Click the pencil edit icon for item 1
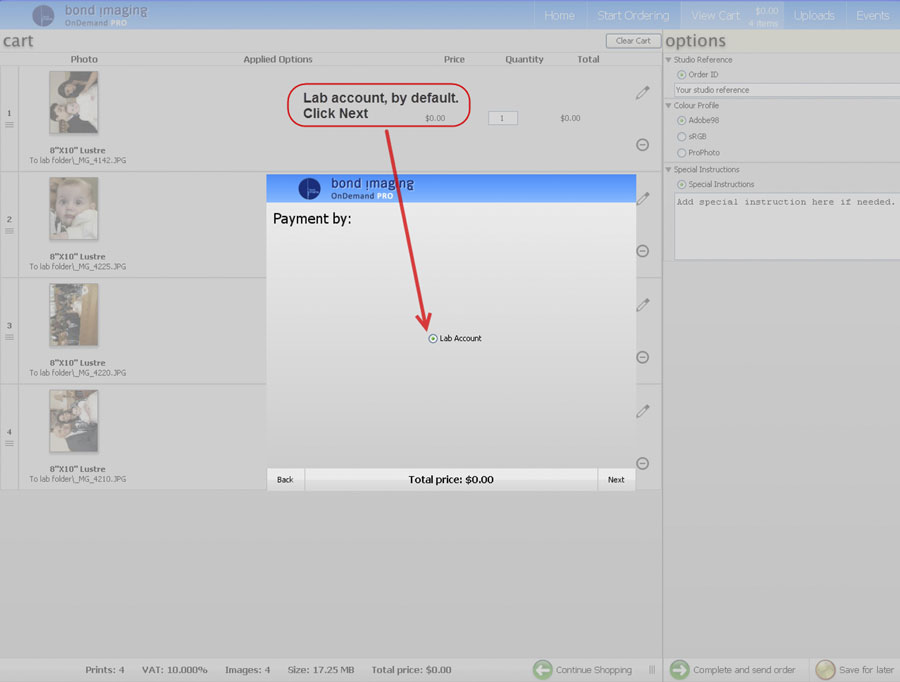This screenshot has width=900, height=682. pos(642,93)
